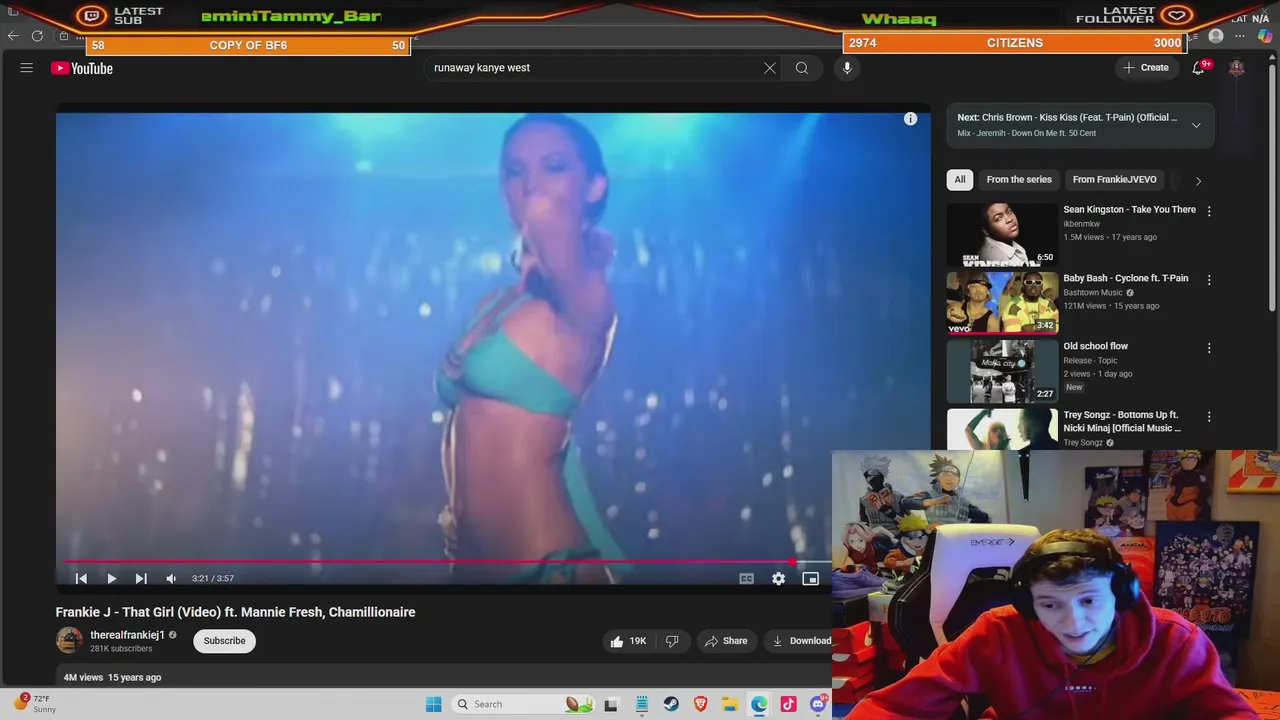Skip to the next video
1280x720 pixels.
[x=141, y=578]
